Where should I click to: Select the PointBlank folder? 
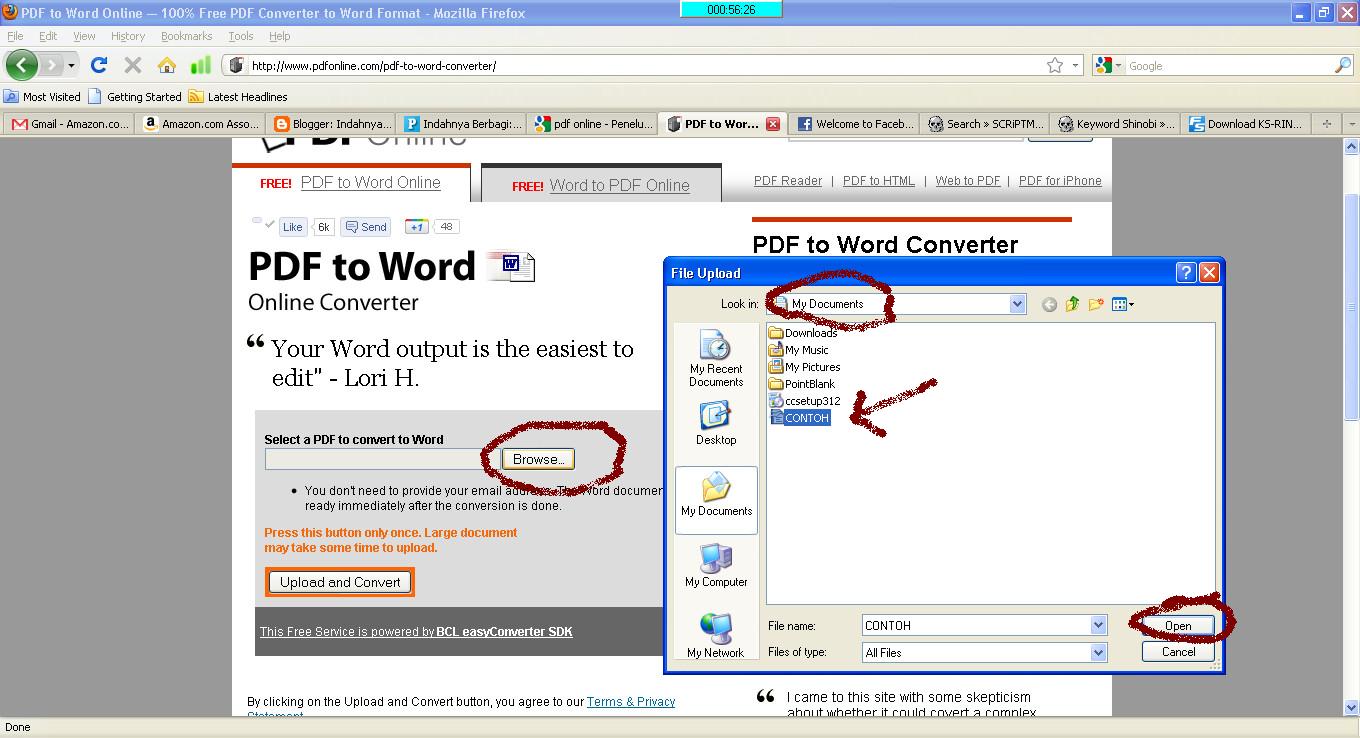(802, 384)
